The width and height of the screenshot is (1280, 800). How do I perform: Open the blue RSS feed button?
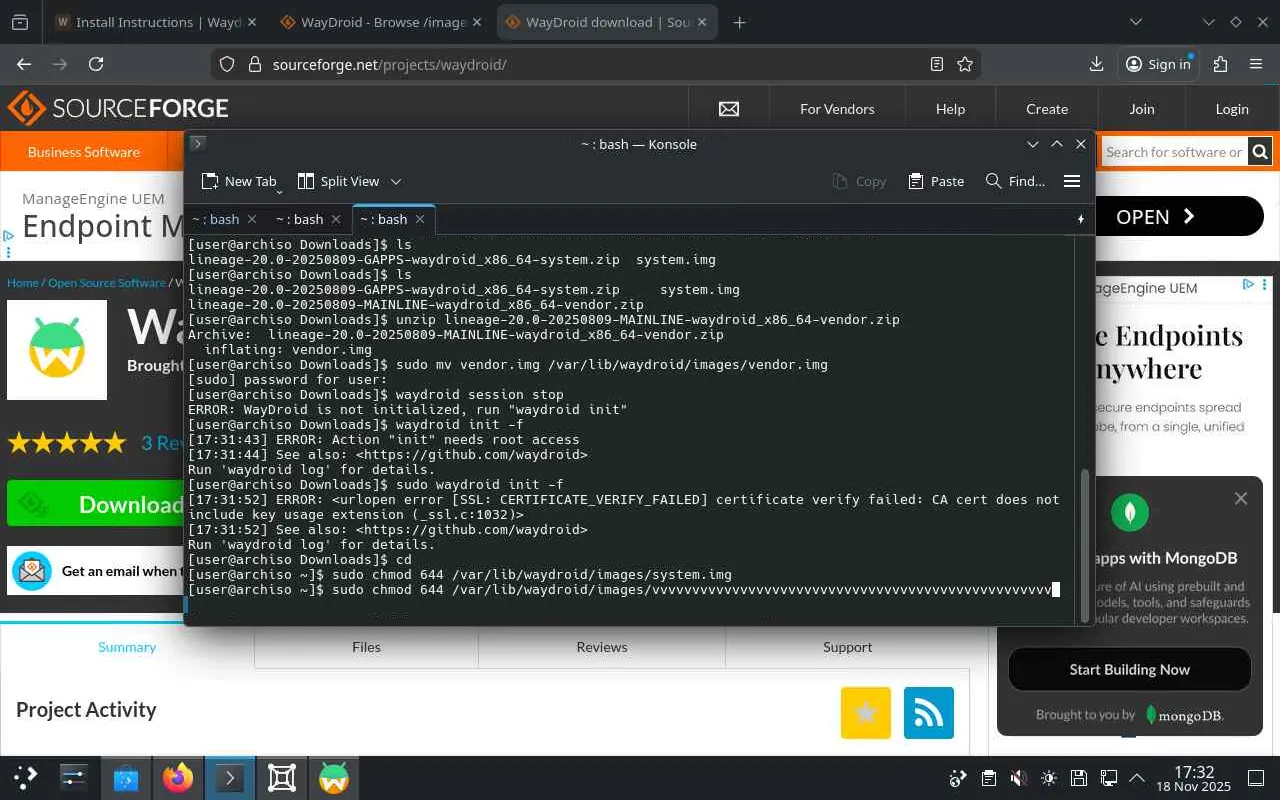tap(929, 713)
